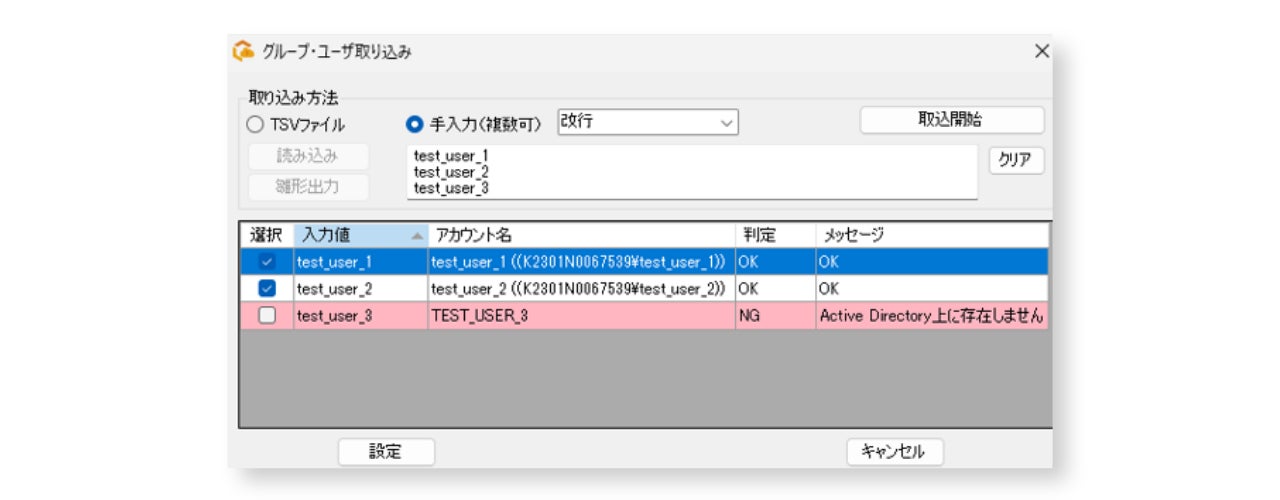Click the Active Directory上に存在しません message
The height and width of the screenshot is (500, 1280).
tap(932, 315)
